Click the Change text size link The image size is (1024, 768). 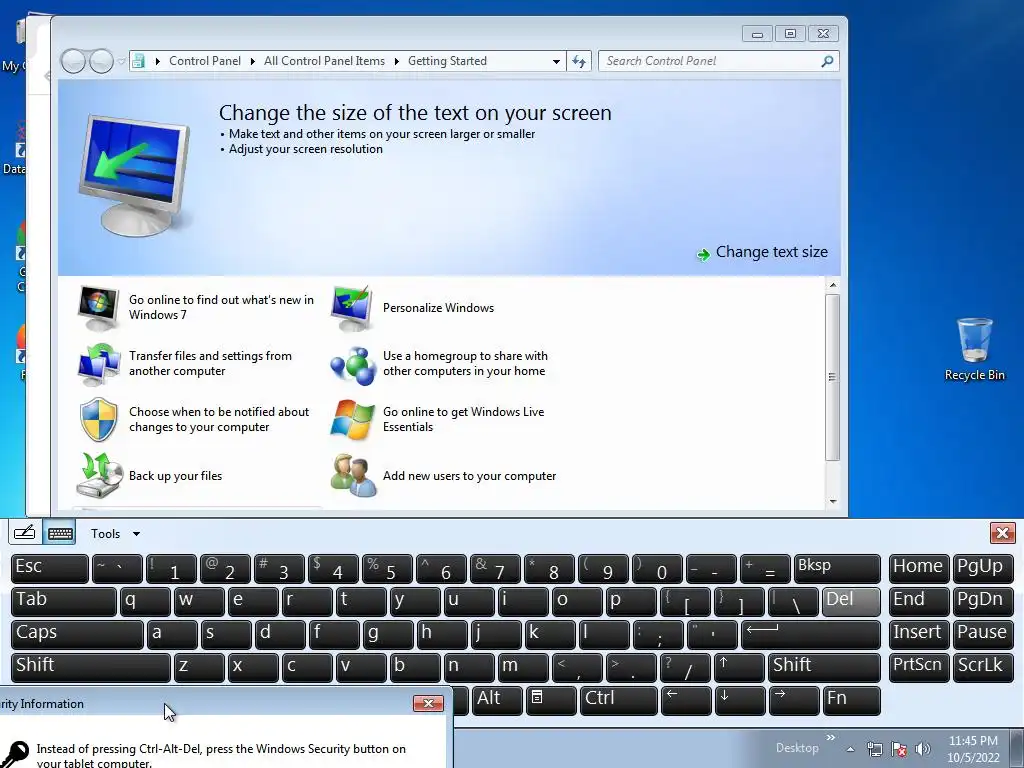coord(771,252)
